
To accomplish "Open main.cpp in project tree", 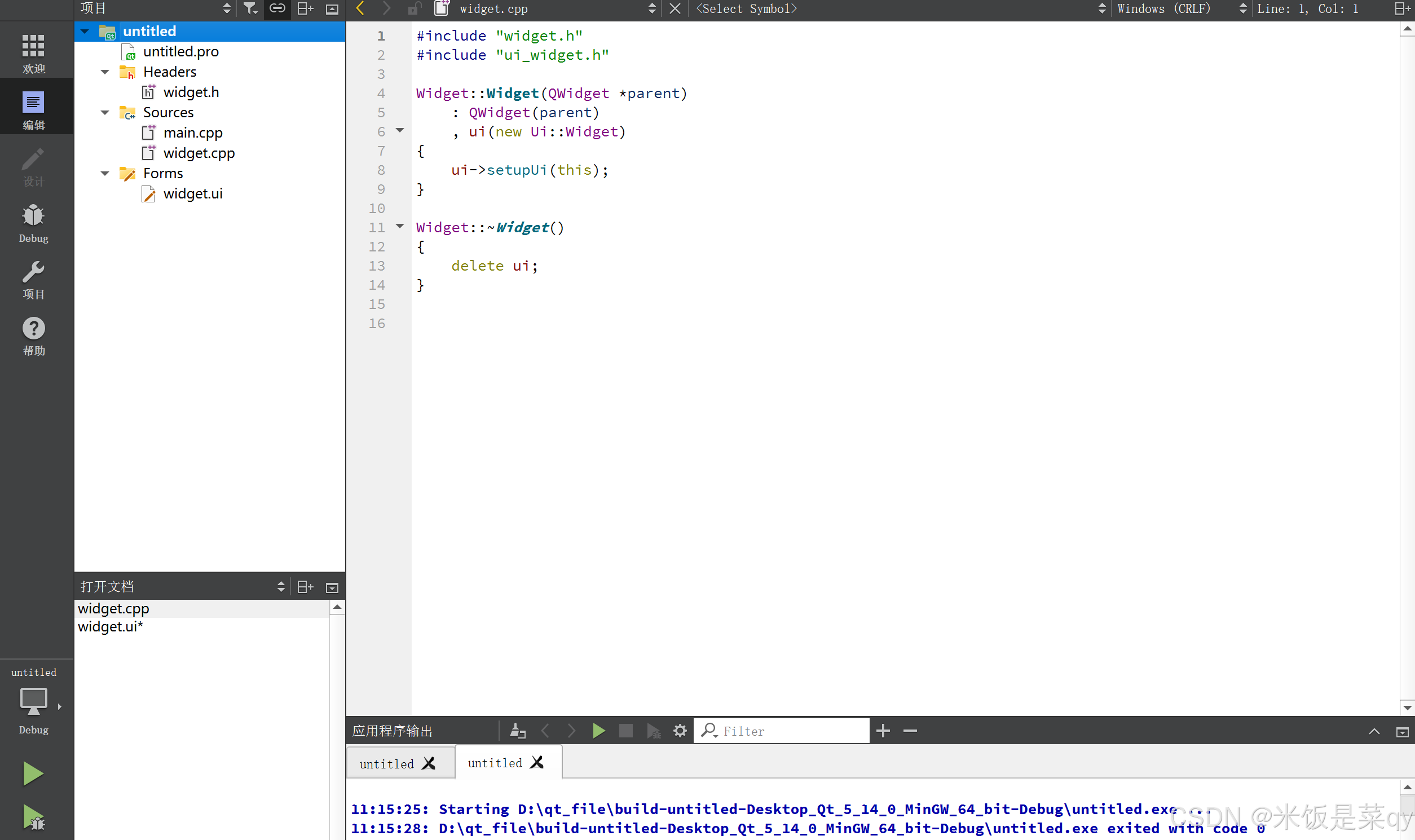I will click(x=192, y=133).
